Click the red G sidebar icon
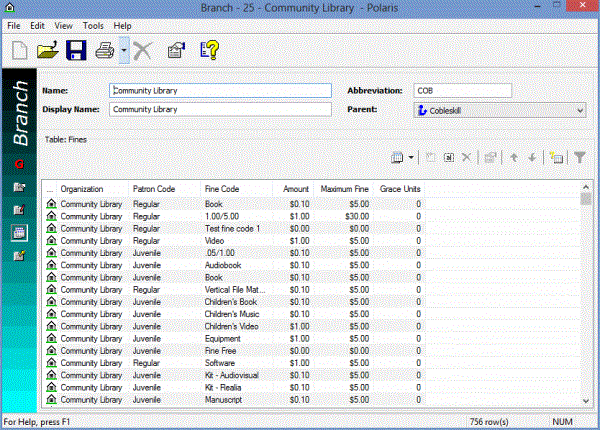Image resolution: width=600 pixels, height=430 pixels. 19,165
